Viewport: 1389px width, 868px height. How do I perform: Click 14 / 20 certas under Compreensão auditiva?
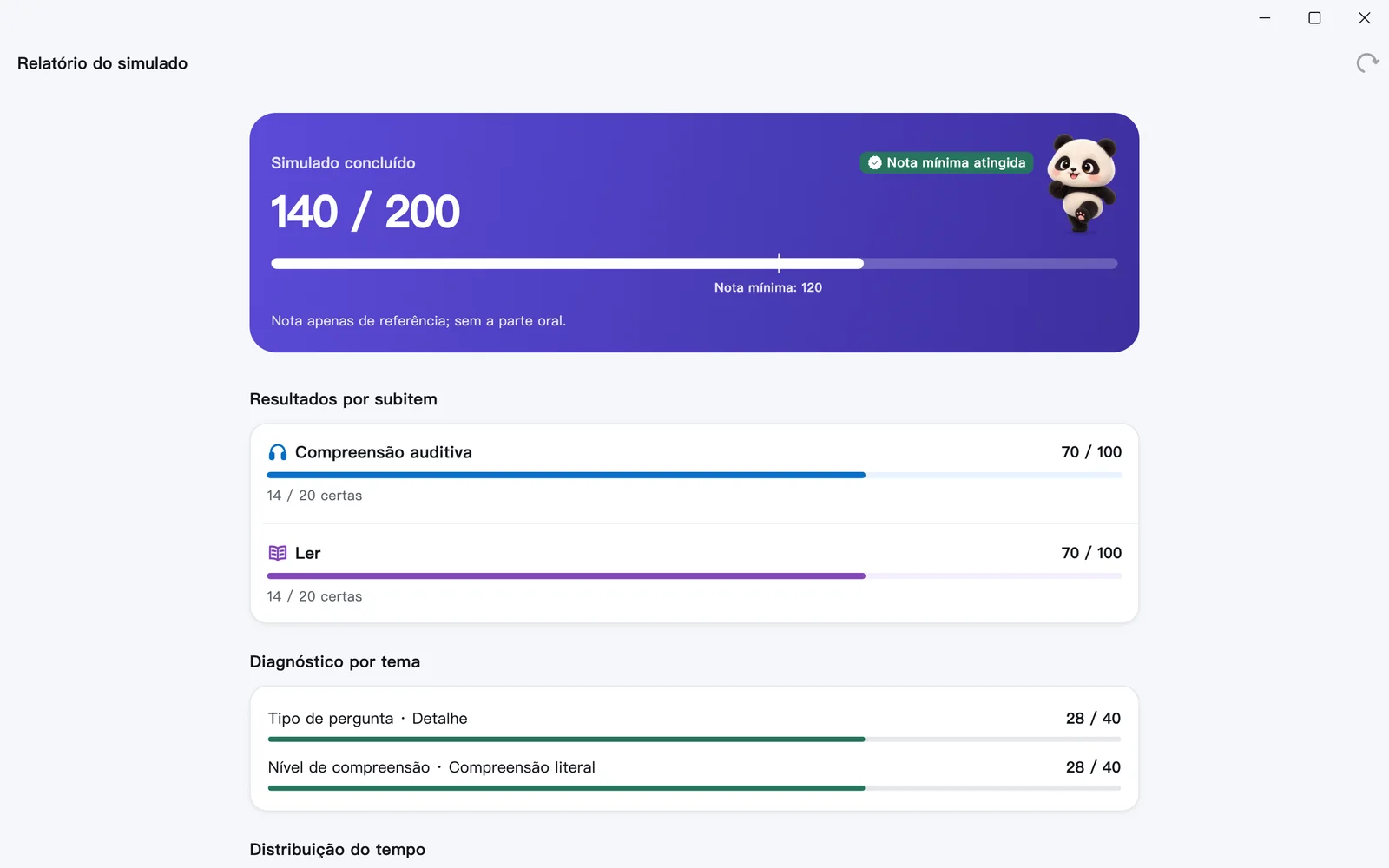[314, 496]
